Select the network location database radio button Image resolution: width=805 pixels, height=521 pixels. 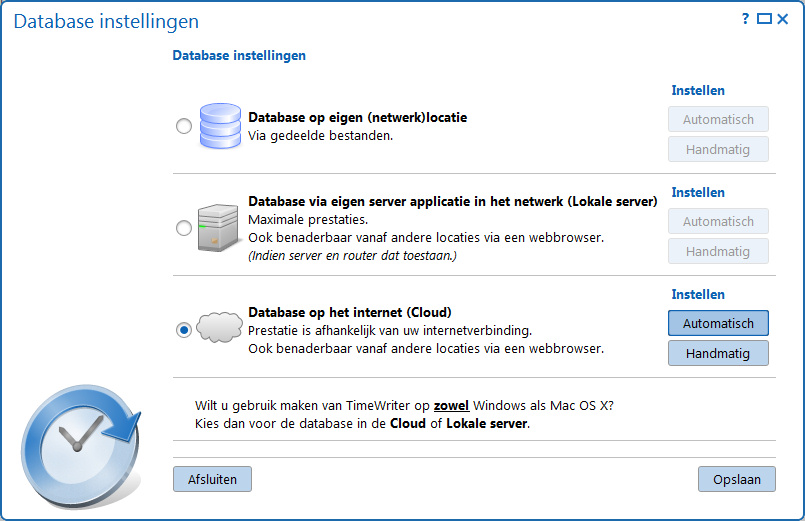coord(184,126)
